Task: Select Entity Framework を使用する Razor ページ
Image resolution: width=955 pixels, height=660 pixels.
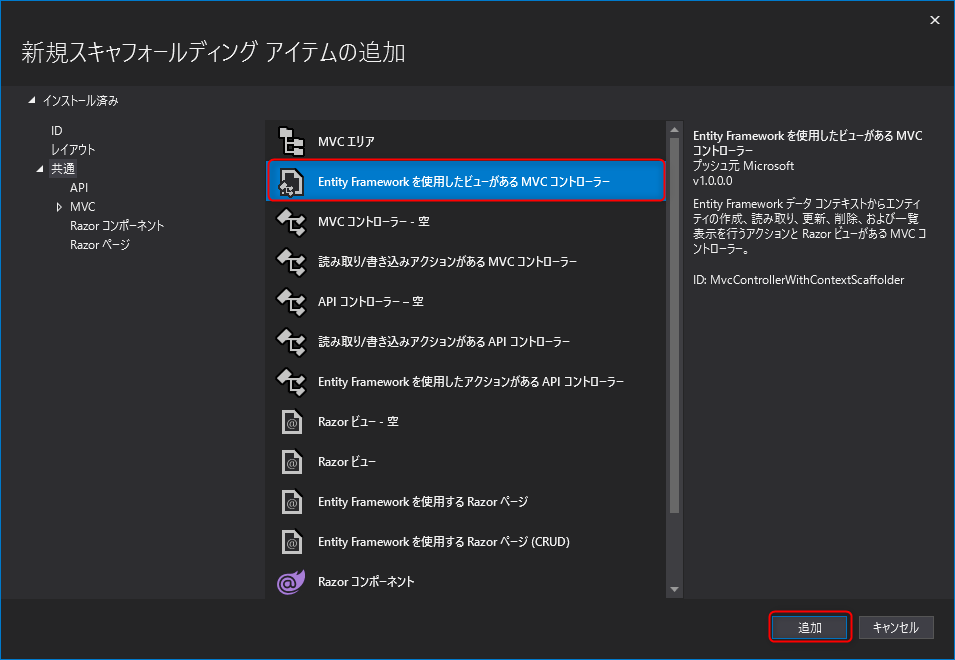Action: pyautogui.click(x=423, y=502)
